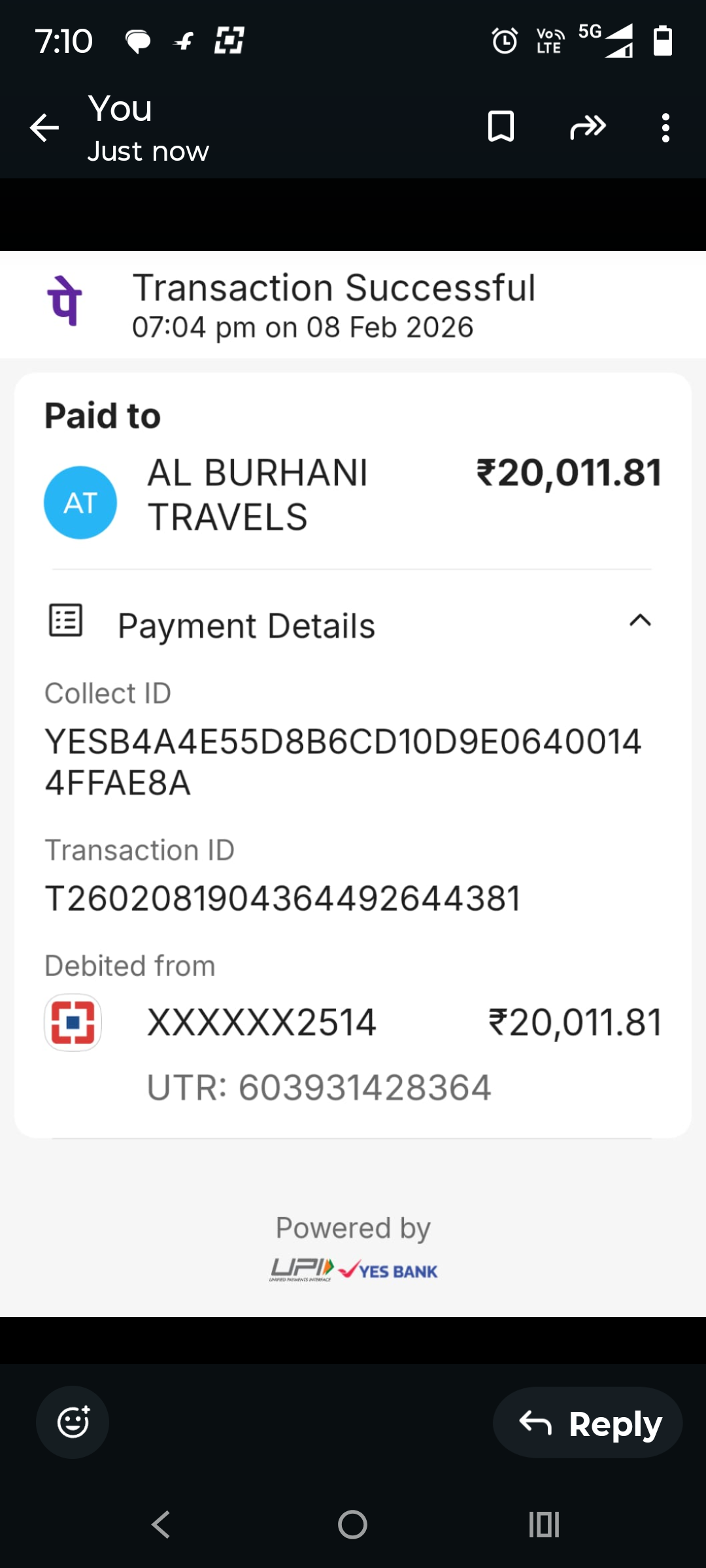Forward the message using the forward arrow

click(x=588, y=127)
